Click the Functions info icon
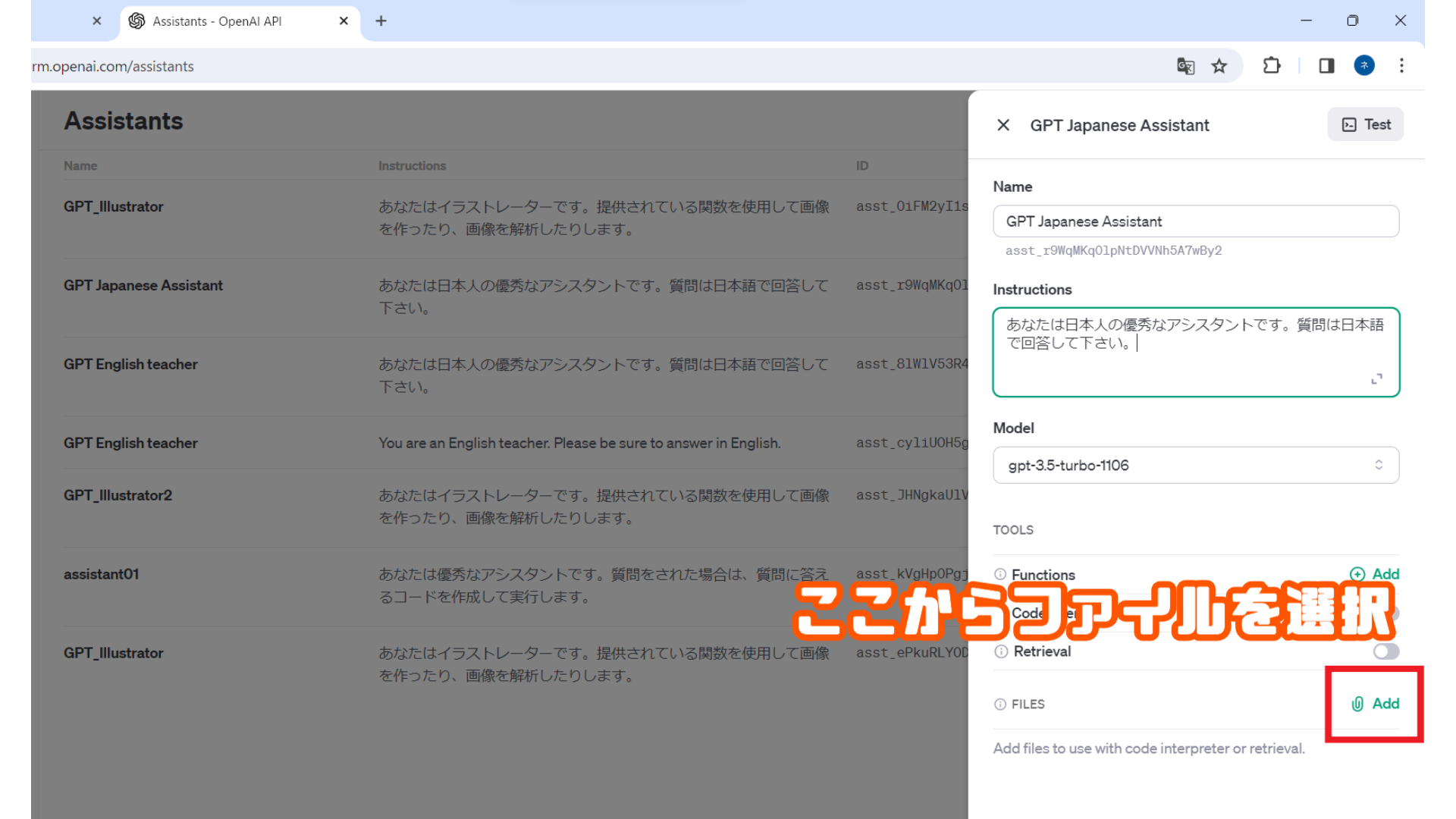The height and width of the screenshot is (819, 1456). [x=1000, y=574]
